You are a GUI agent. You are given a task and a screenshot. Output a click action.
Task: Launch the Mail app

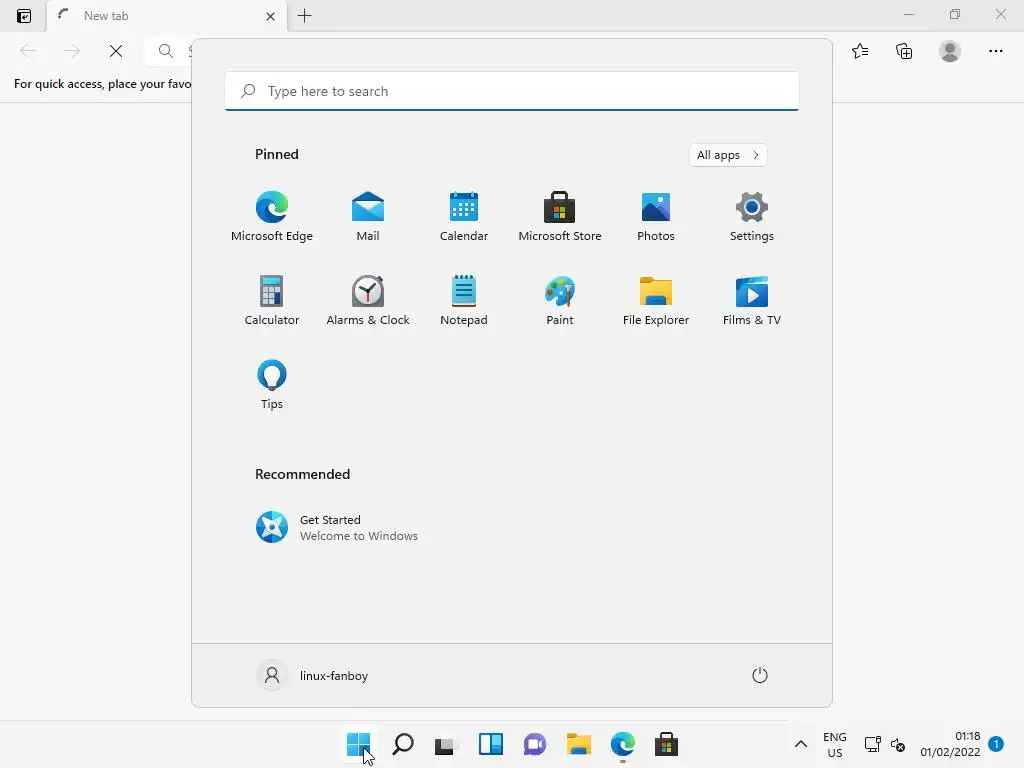pos(368,216)
